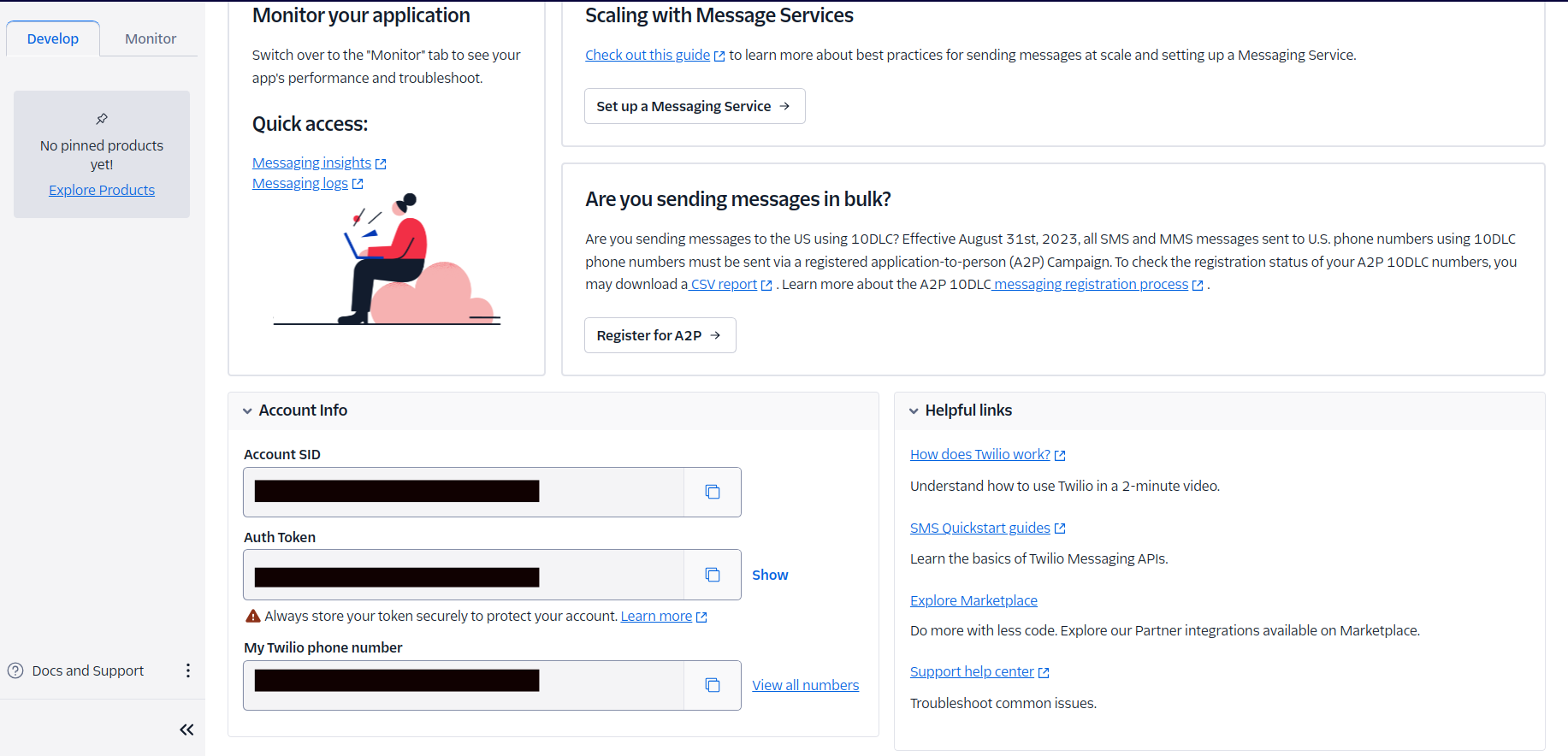1568x756 pixels.
Task: Open the Explore Products link
Action: click(x=102, y=190)
